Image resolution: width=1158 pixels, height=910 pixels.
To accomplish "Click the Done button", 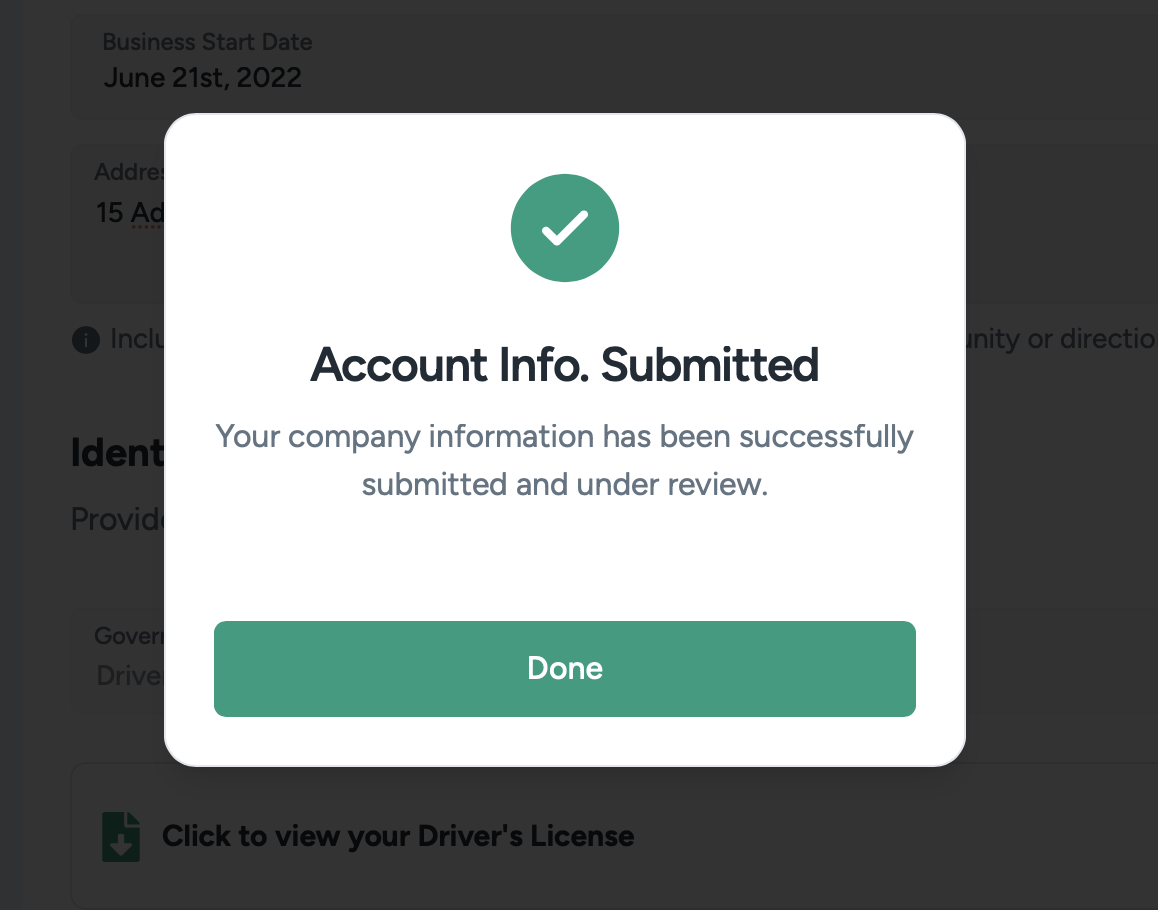I will click(x=565, y=669).
